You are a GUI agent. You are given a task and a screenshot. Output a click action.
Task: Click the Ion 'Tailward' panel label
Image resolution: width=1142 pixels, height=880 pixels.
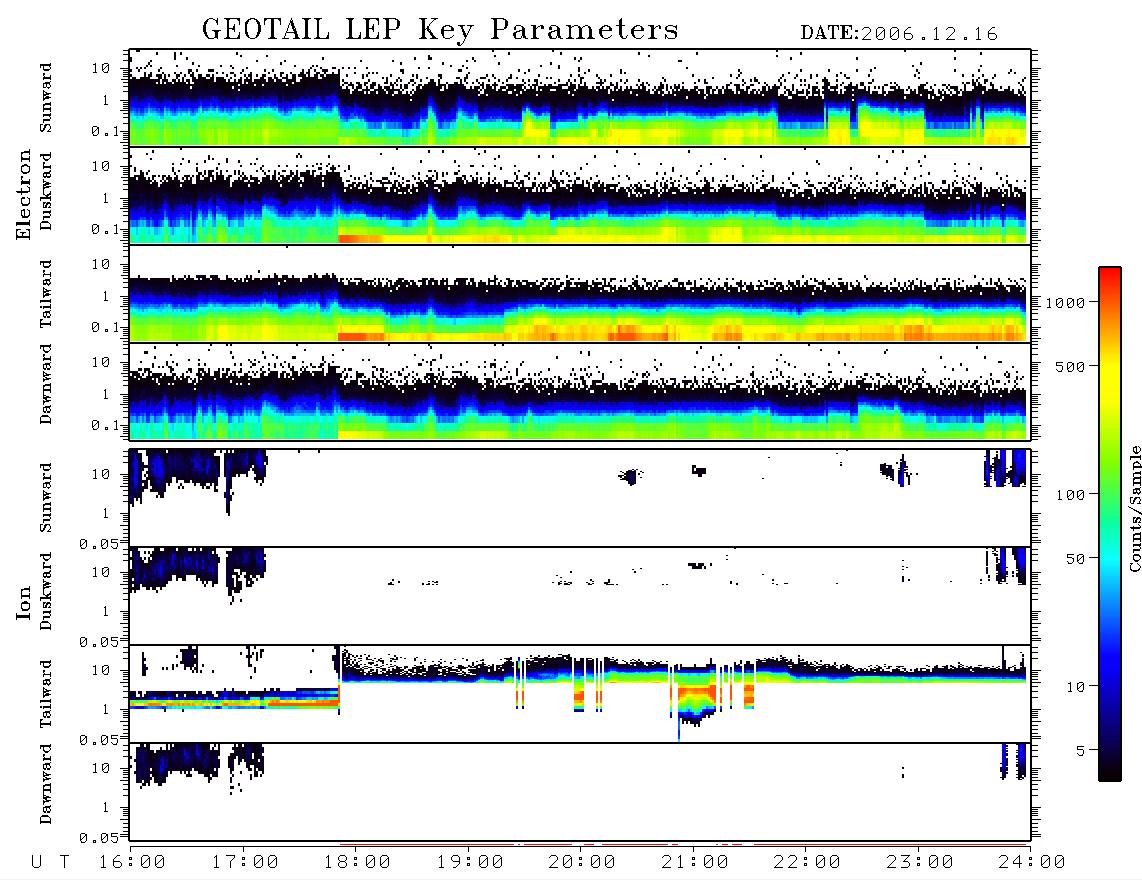point(46,694)
